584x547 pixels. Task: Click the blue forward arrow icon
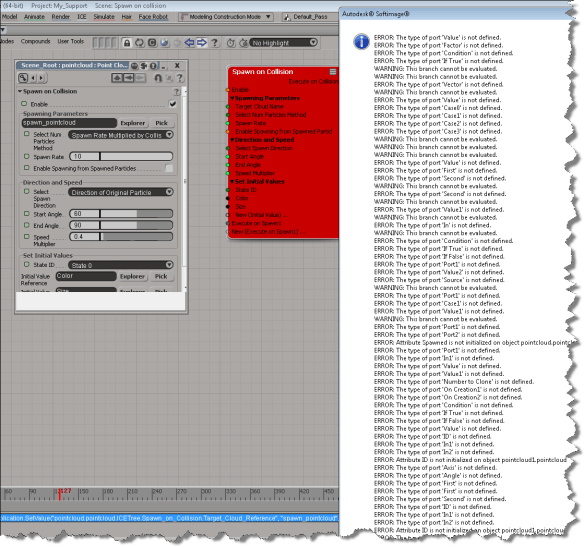tap(202, 43)
